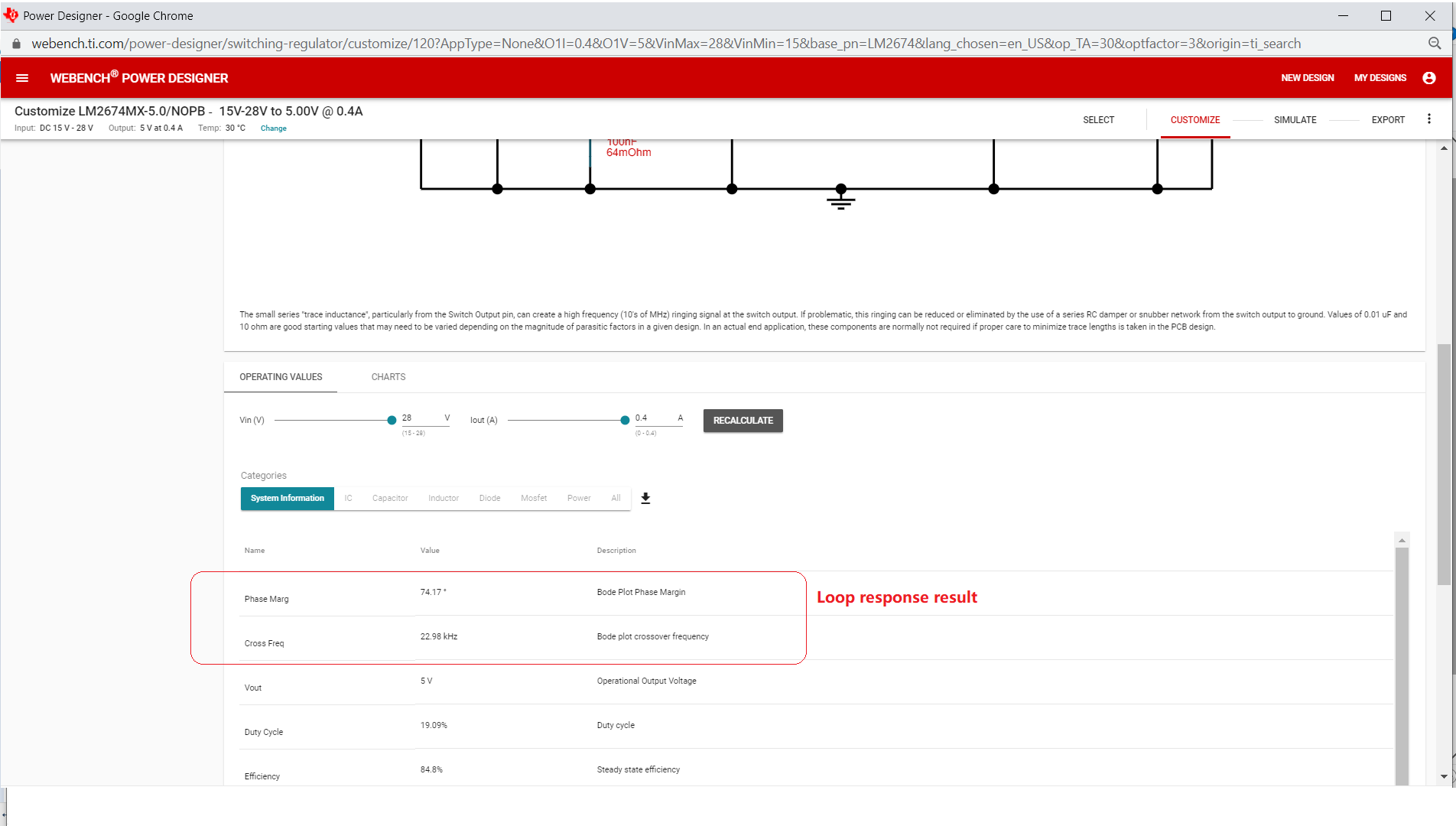Image resolution: width=1456 pixels, height=826 pixels.
Task: Open the user account profile icon
Action: click(x=1429, y=78)
